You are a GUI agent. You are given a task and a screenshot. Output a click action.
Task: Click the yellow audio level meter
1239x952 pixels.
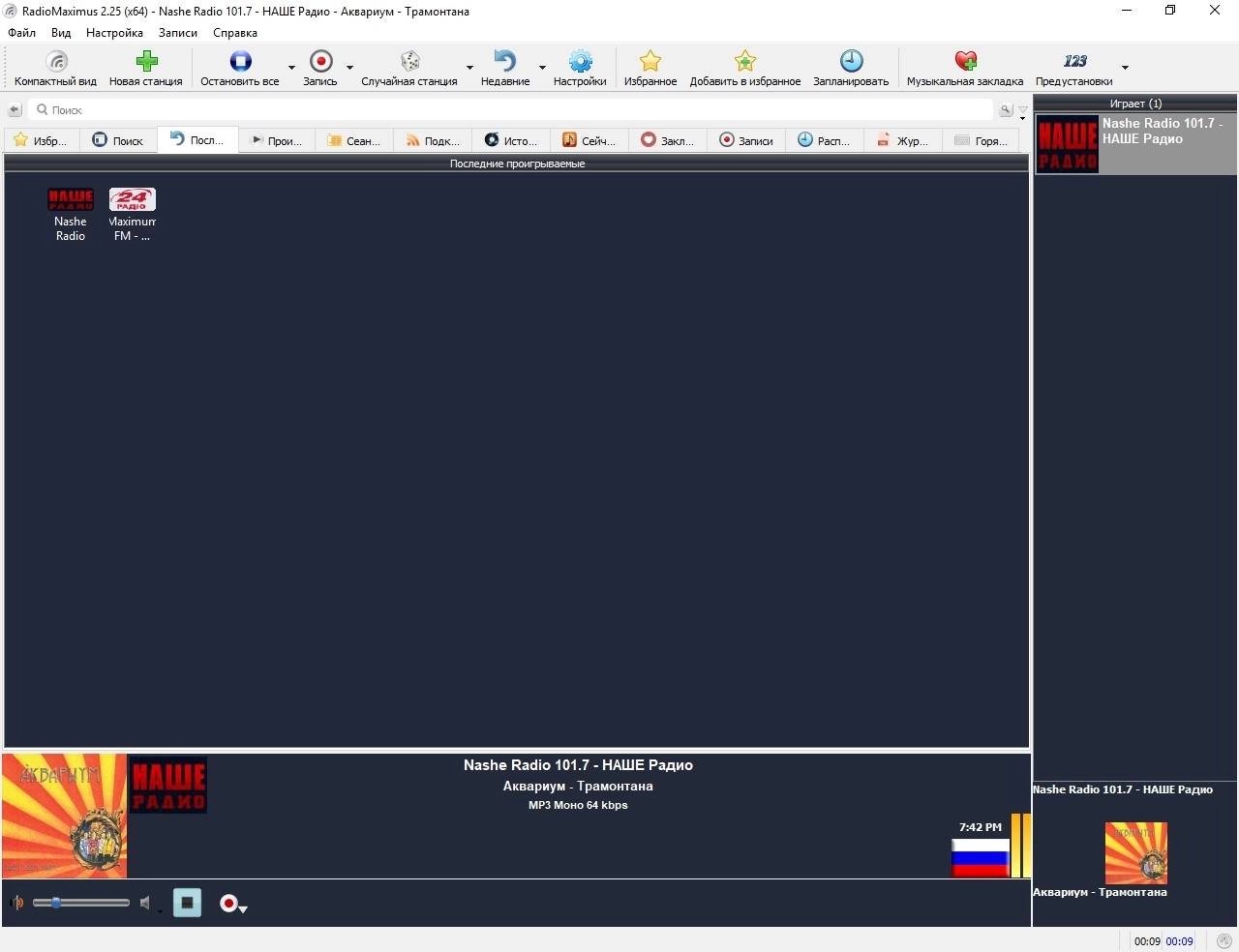click(x=1020, y=845)
